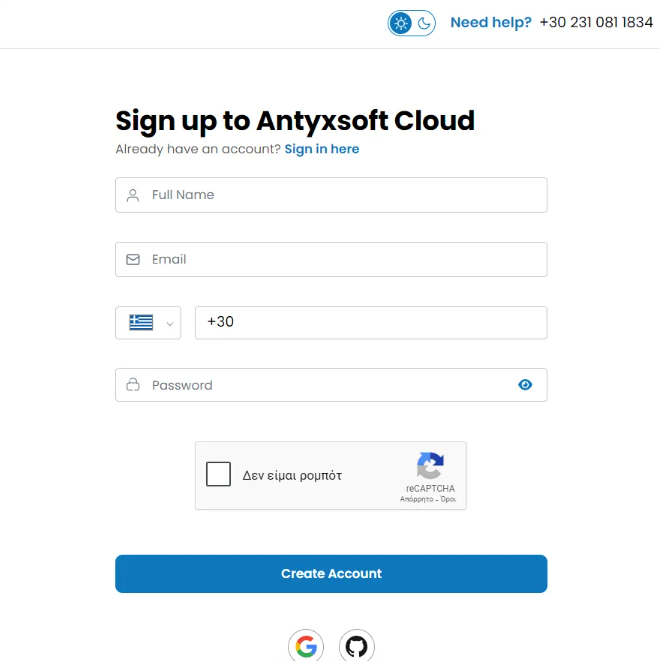Click the phone number field showing +30

click(370, 323)
